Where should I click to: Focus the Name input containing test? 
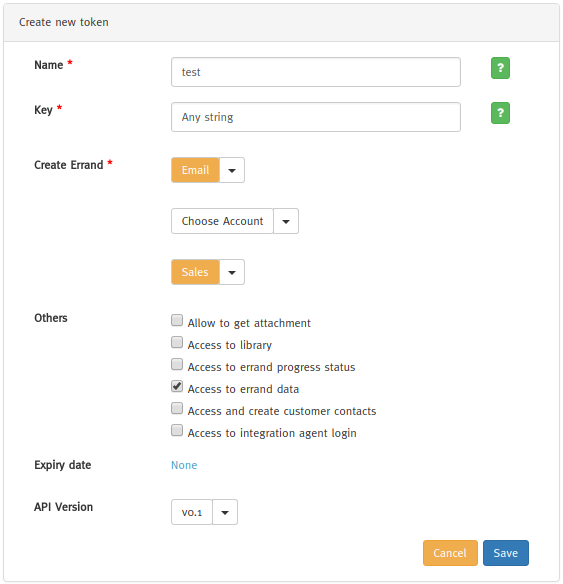(316, 72)
